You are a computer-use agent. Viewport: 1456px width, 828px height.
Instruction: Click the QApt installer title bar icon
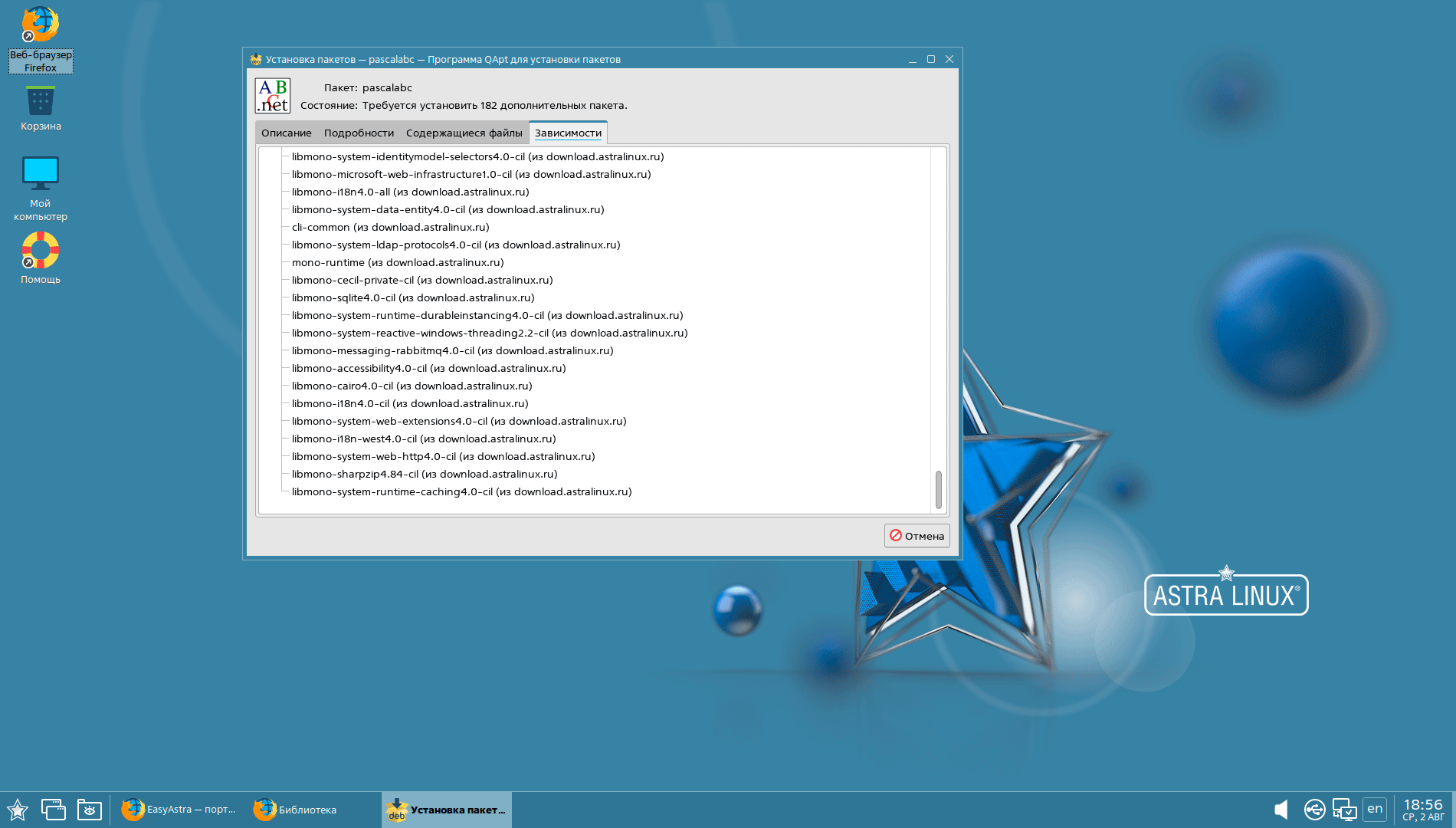coord(256,59)
